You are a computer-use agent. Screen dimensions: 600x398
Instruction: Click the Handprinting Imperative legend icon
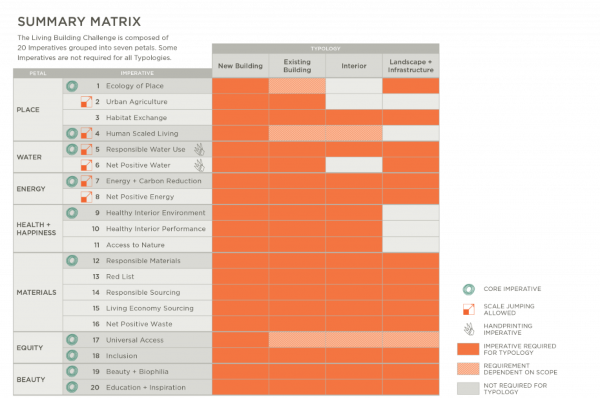[x=469, y=329]
